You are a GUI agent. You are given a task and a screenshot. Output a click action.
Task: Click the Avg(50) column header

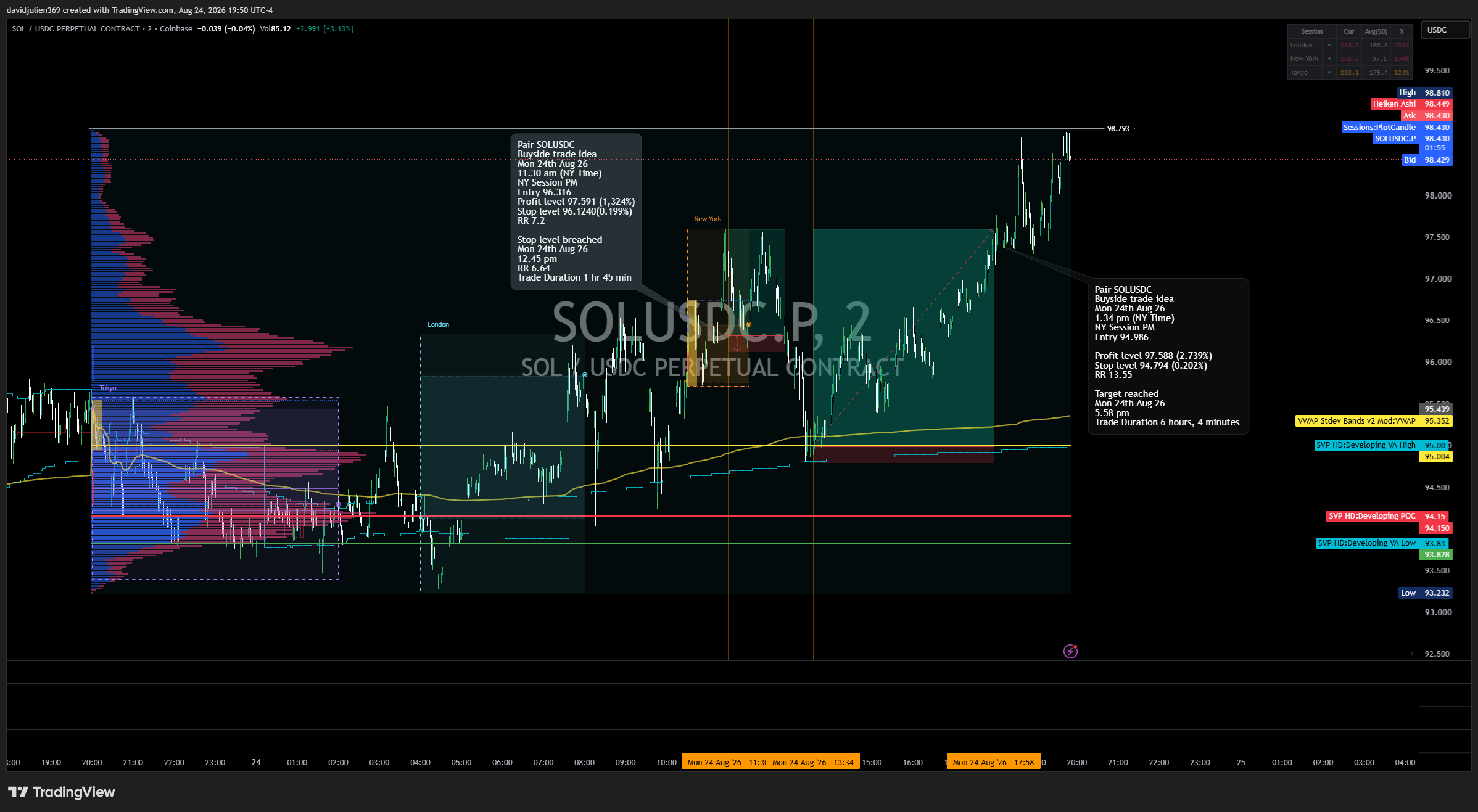1376,31
